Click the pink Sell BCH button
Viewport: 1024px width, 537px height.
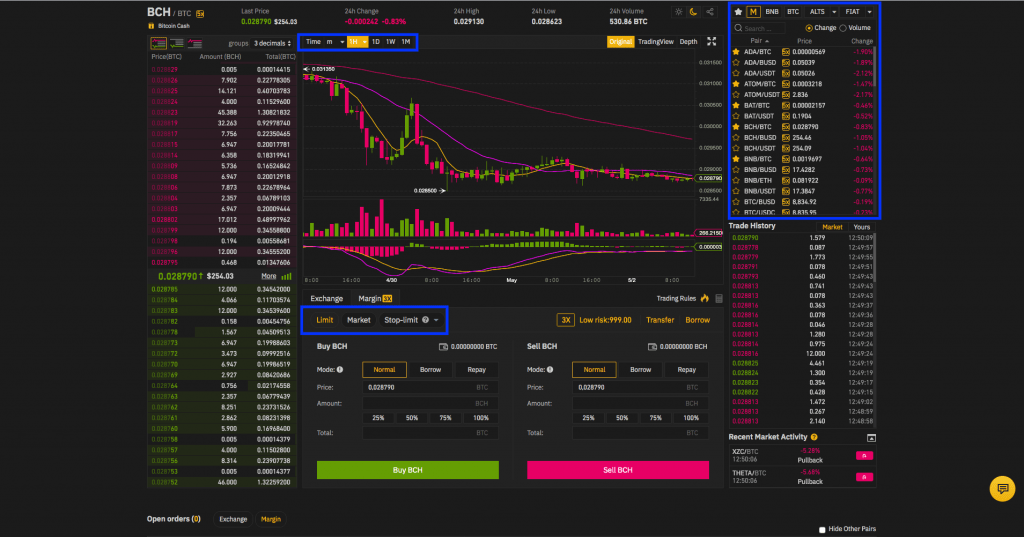pyautogui.click(x=618, y=470)
